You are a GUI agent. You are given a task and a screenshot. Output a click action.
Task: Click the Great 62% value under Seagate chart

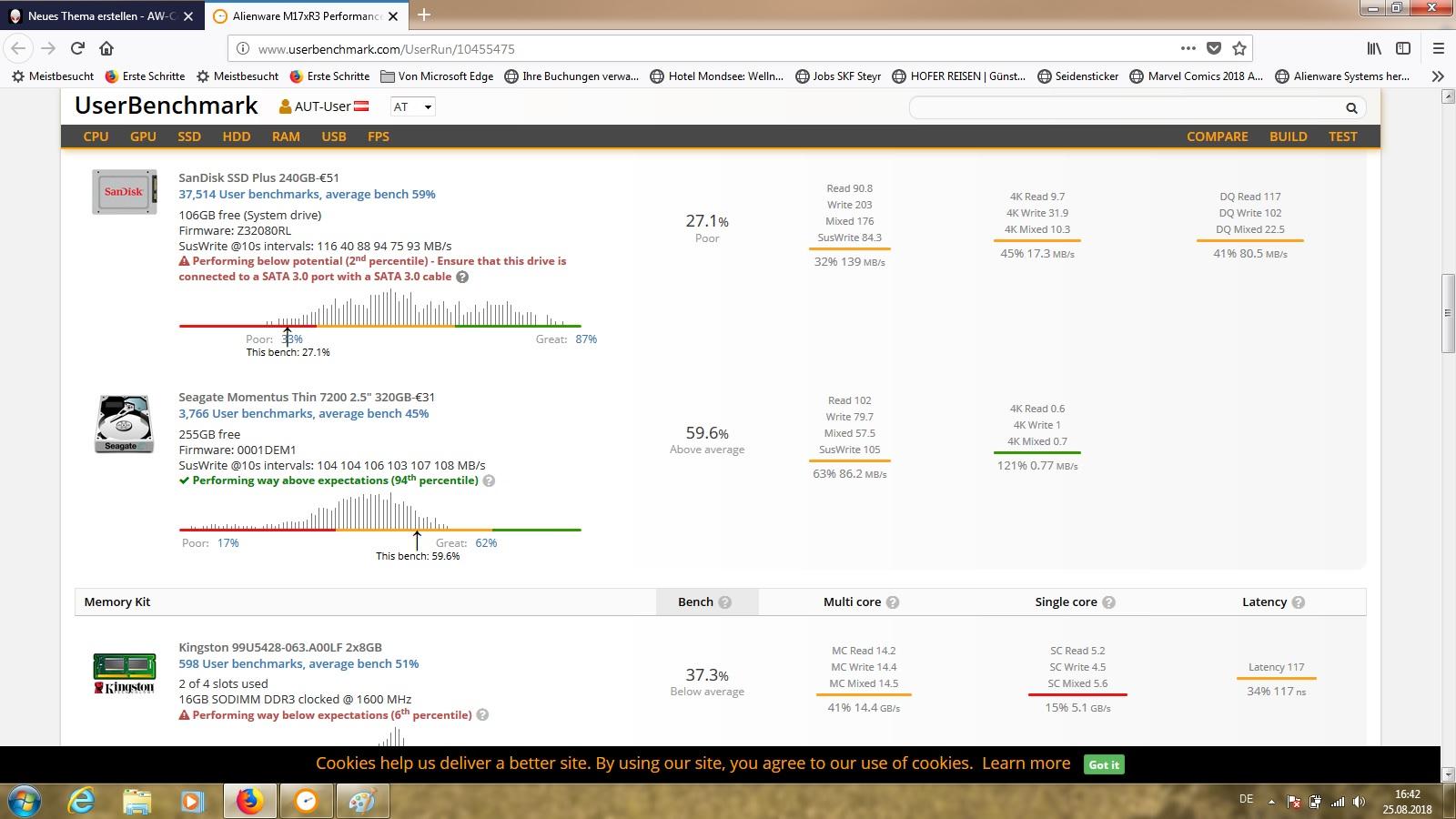486,542
